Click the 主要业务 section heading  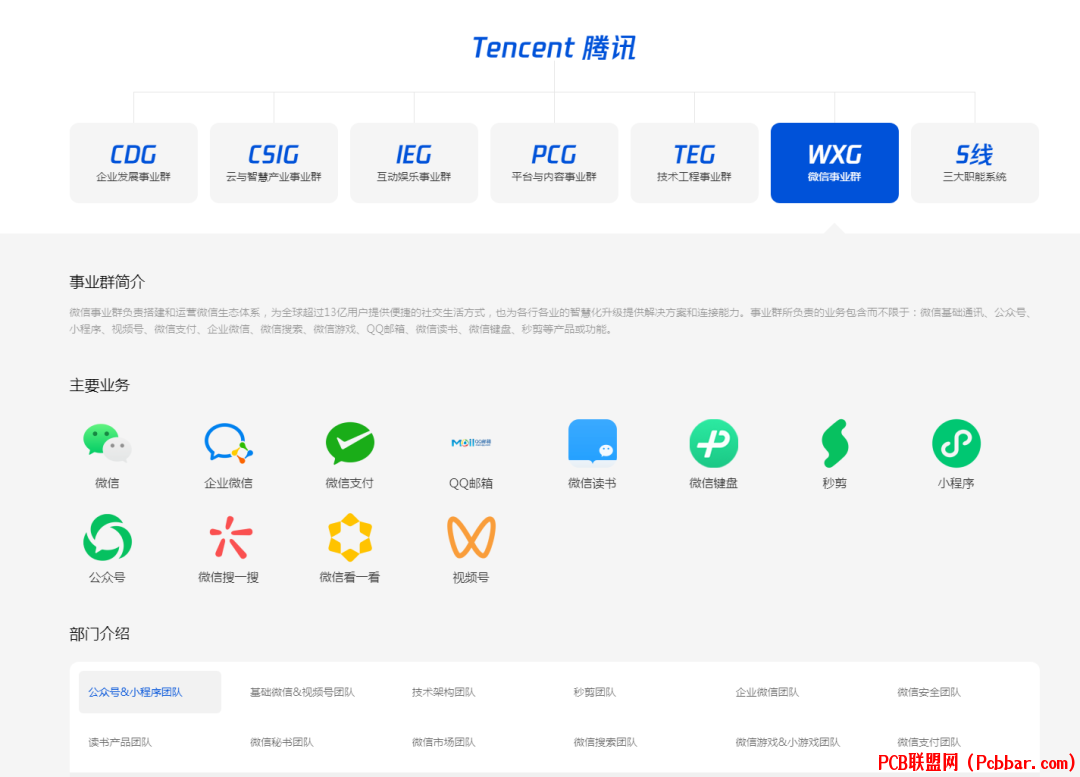pyautogui.click(x=99, y=385)
